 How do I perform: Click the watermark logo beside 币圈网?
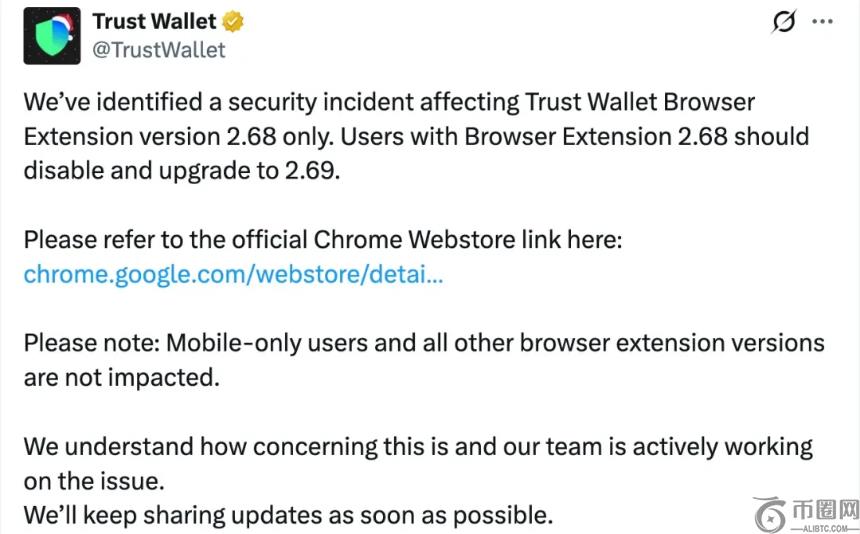(772, 513)
